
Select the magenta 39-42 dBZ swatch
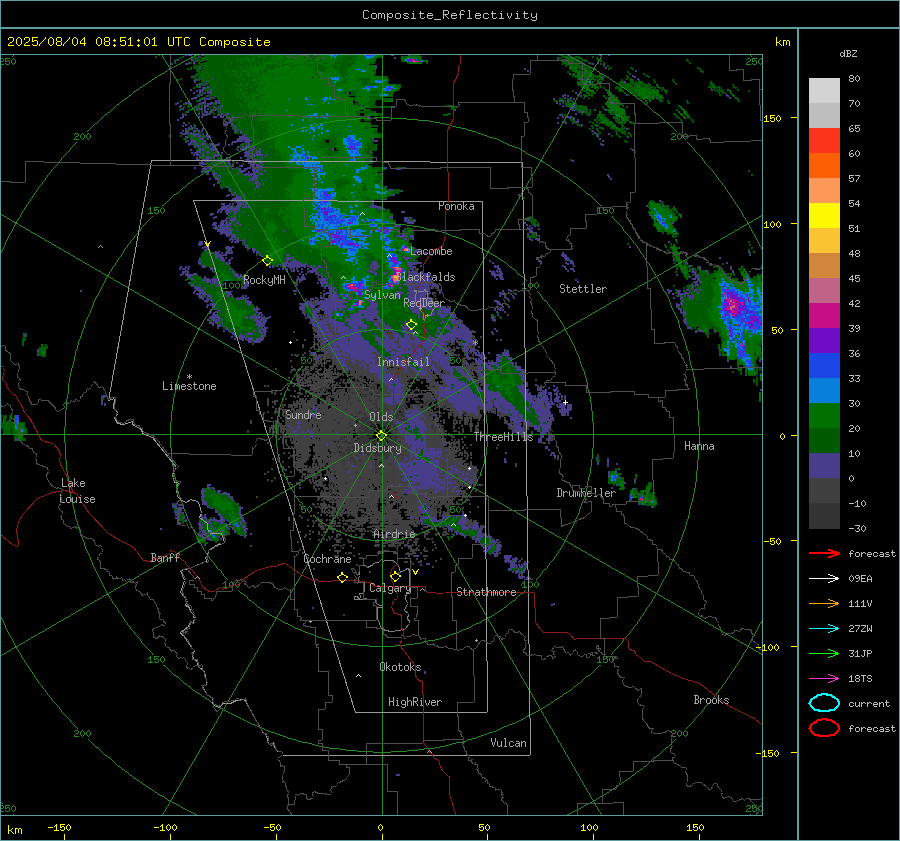coord(824,316)
